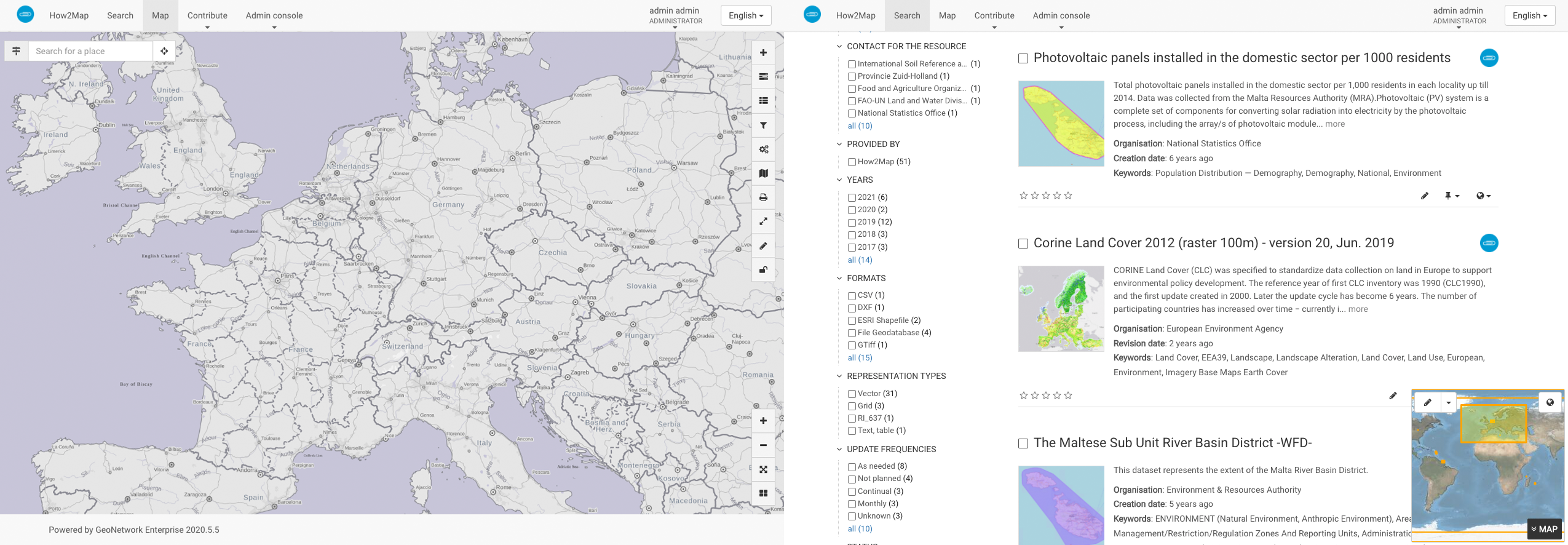Click the unlock icon in the map toolbar
Viewport: 1568px width, 545px height.
pos(763,270)
